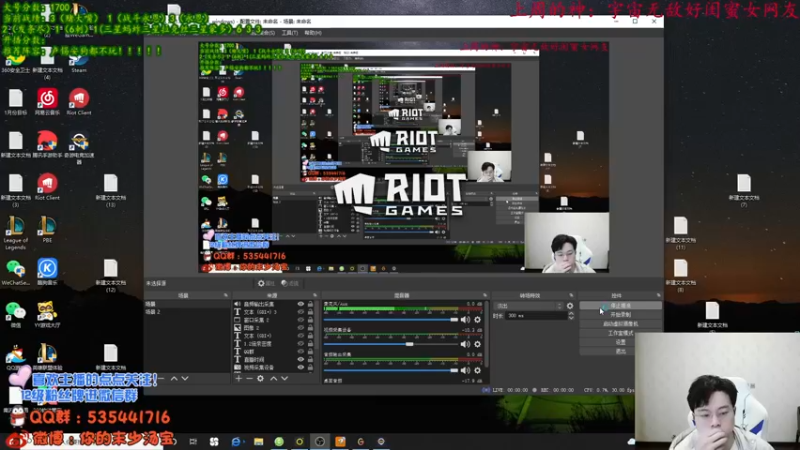The width and height of the screenshot is (800, 450).
Task: Click the 停止推流 button
Action: click(x=620, y=306)
